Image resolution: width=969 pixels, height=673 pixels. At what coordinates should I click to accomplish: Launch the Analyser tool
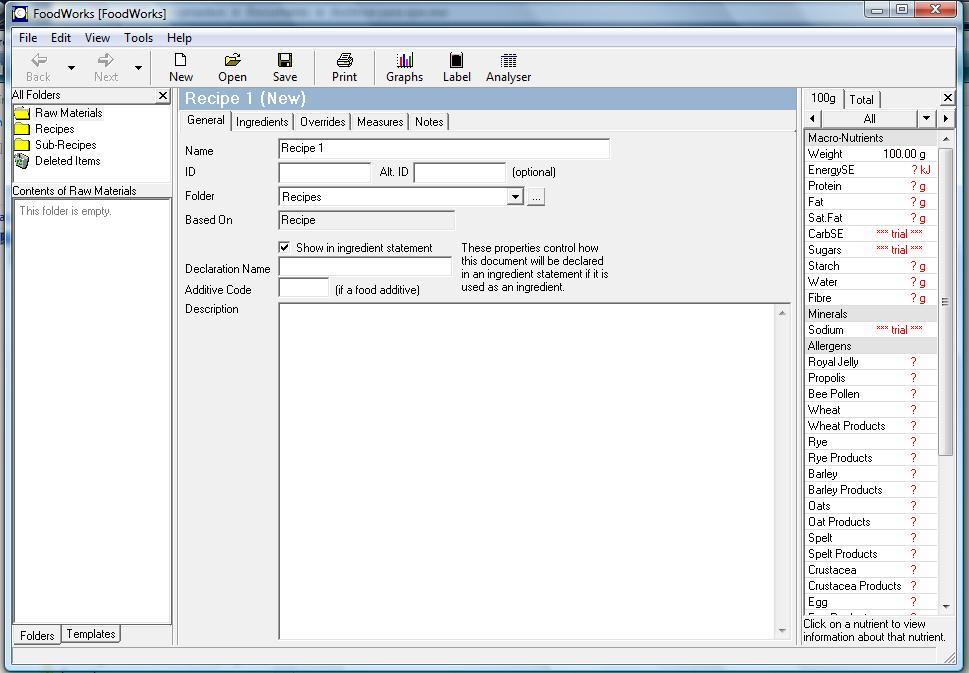tap(507, 66)
